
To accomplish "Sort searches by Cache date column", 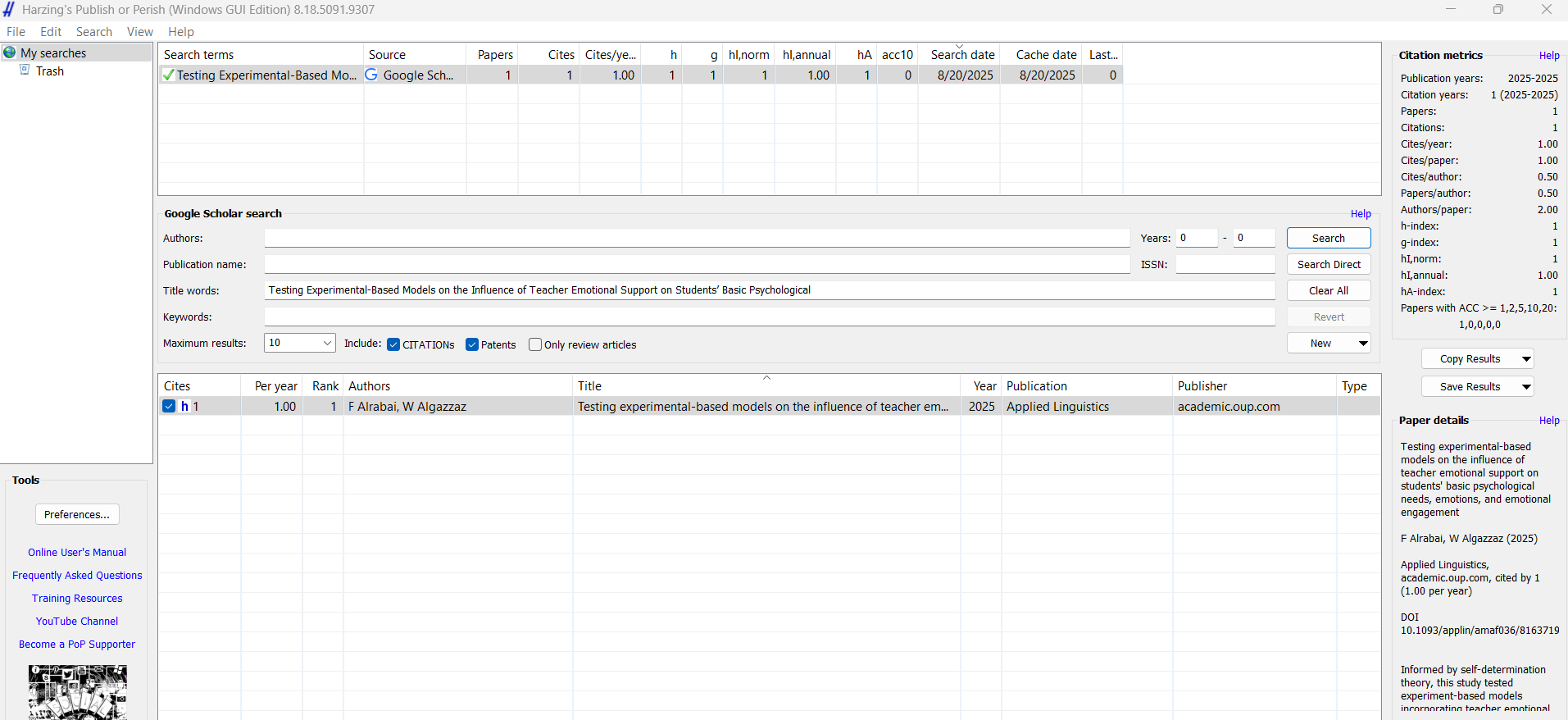I will tap(1041, 54).
